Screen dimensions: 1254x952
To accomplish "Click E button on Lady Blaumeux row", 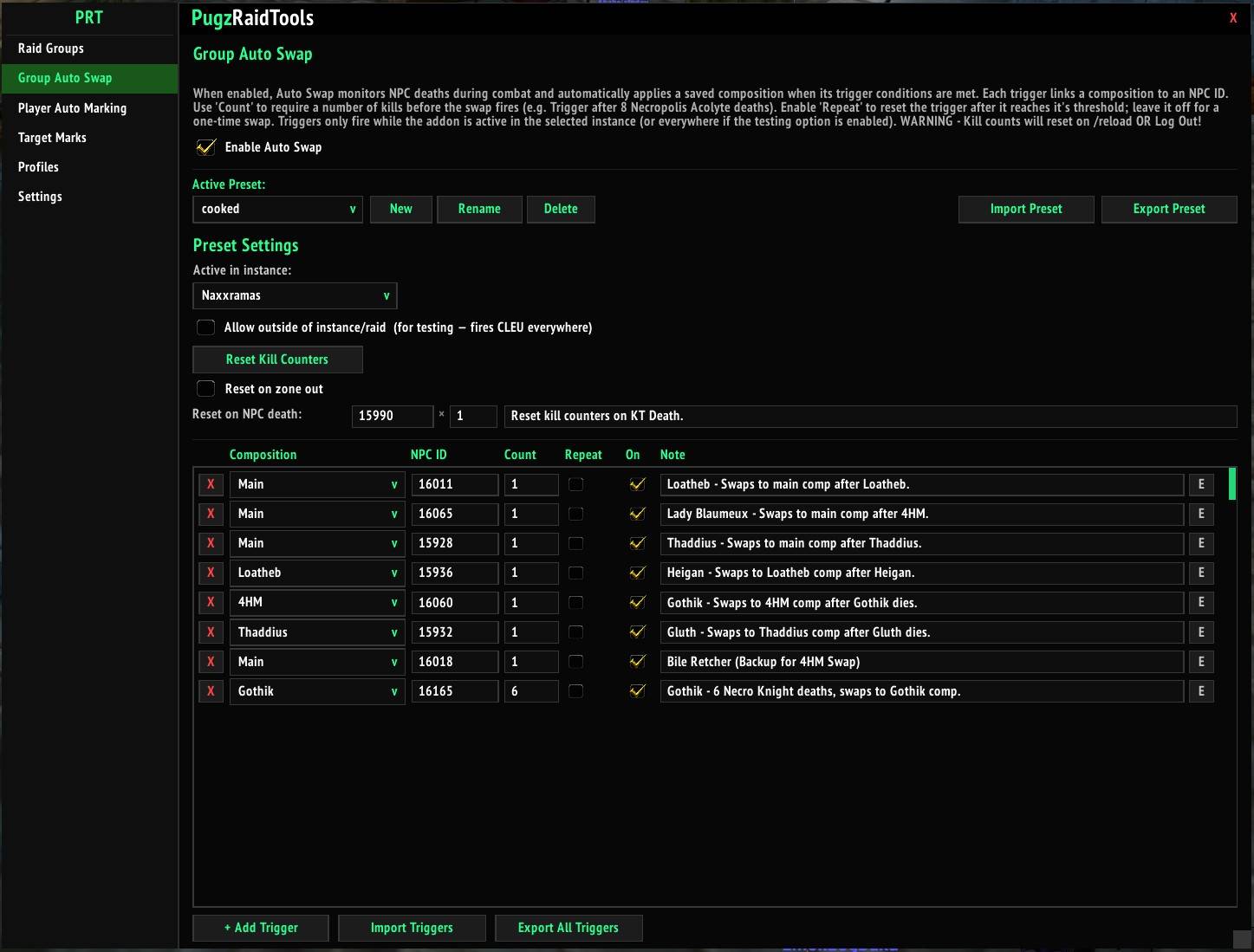I will click(x=1201, y=514).
